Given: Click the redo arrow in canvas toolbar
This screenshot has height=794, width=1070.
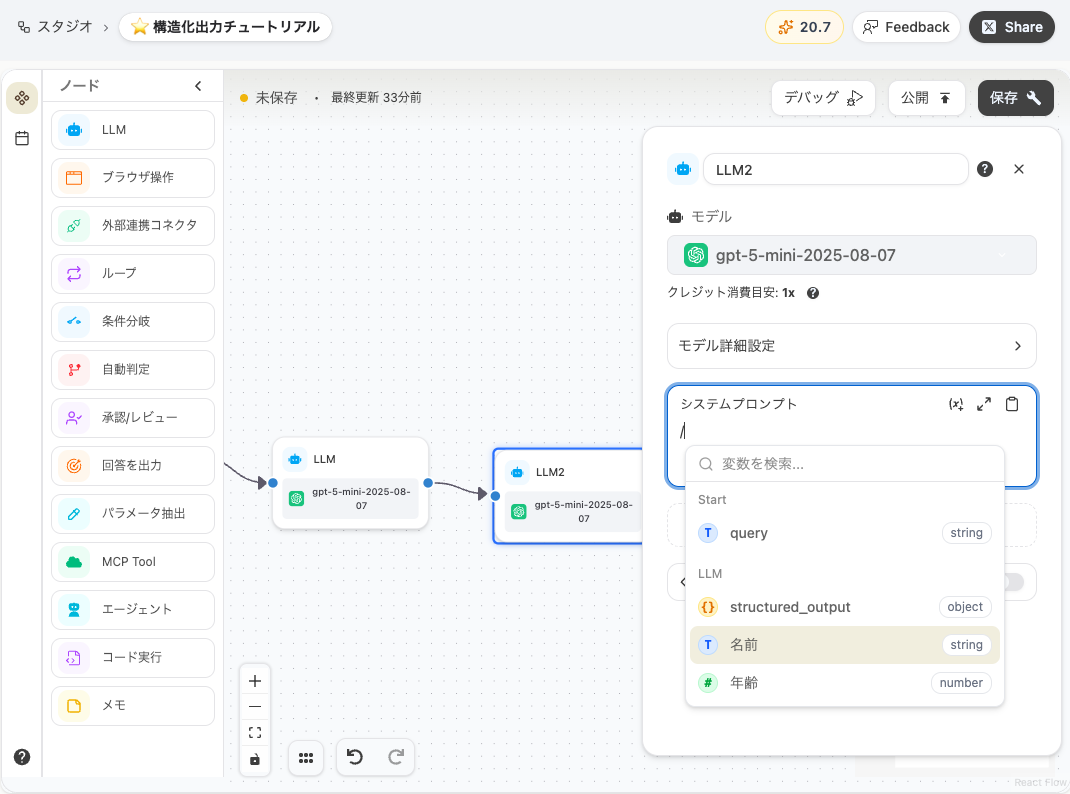Looking at the screenshot, I should click(396, 758).
